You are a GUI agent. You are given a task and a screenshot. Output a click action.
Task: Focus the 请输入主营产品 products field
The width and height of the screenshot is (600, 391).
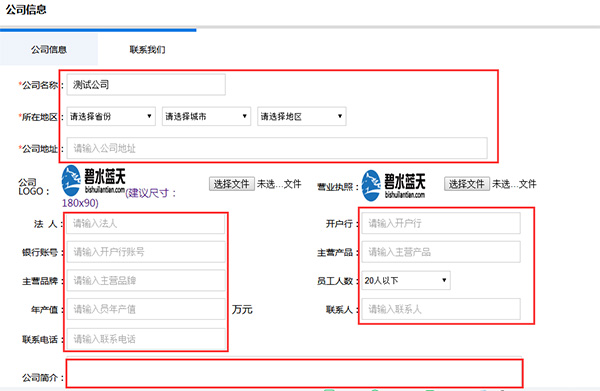click(441, 252)
